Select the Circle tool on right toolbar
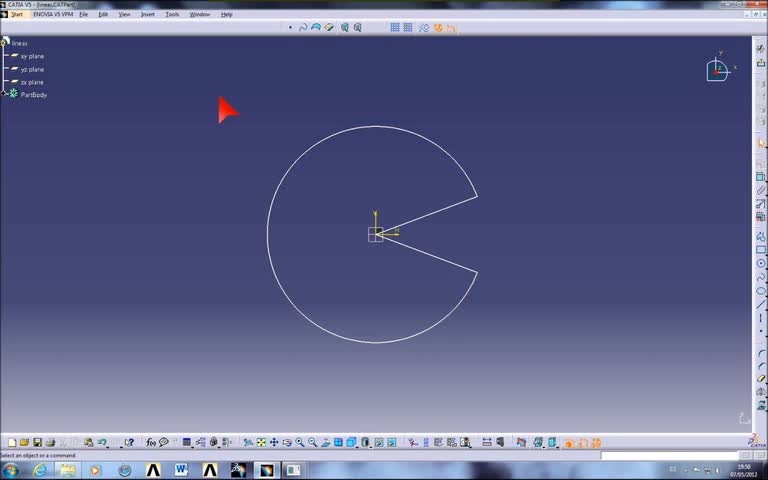The image size is (768, 480). tap(761, 264)
